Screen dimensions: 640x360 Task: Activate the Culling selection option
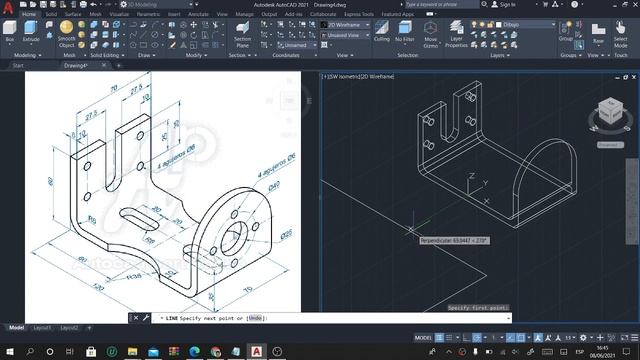tap(382, 32)
